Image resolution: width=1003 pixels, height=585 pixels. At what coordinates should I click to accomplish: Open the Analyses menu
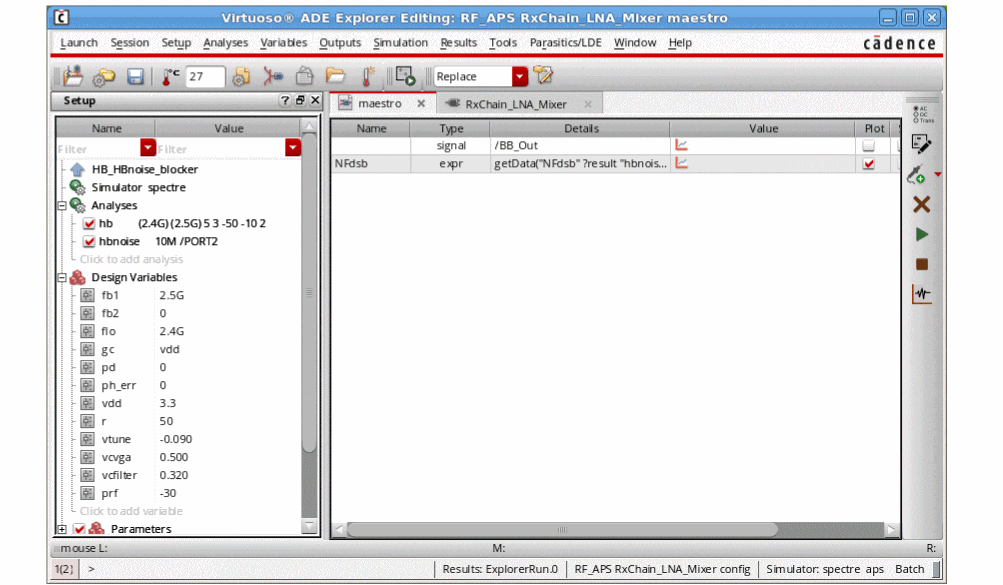[225, 43]
